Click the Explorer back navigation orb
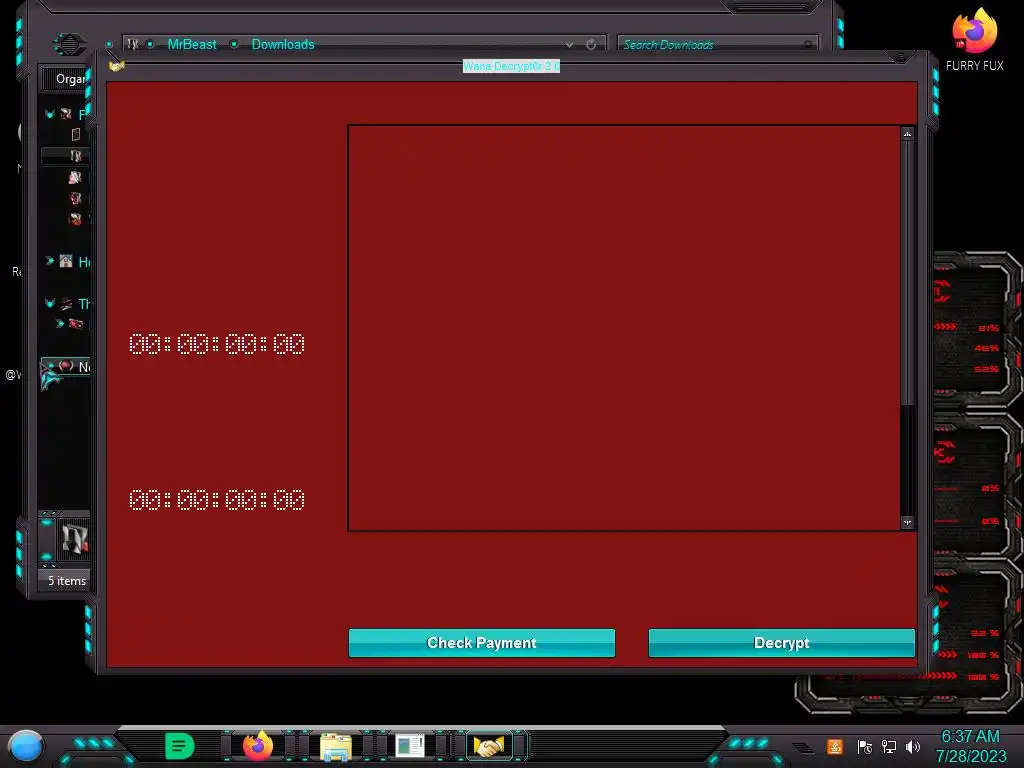The width and height of the screenshot is (1024, 768). (69, 44)
